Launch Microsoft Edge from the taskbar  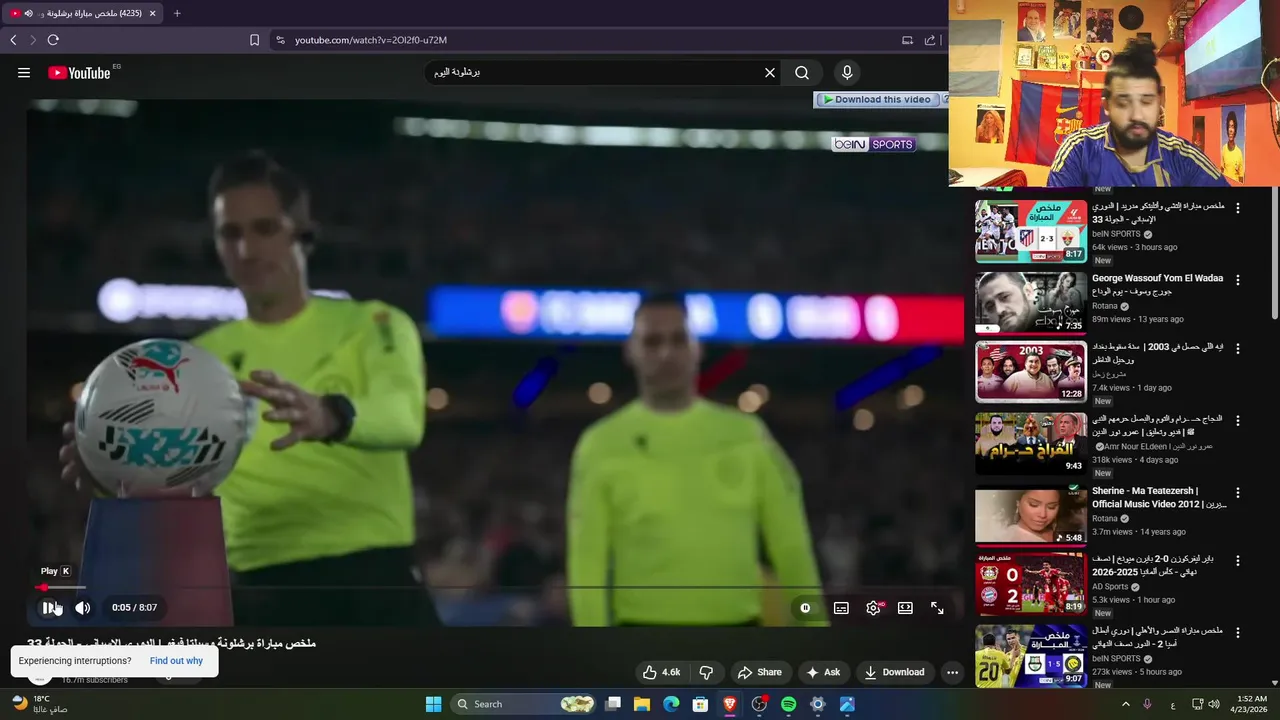coord(671,704)
